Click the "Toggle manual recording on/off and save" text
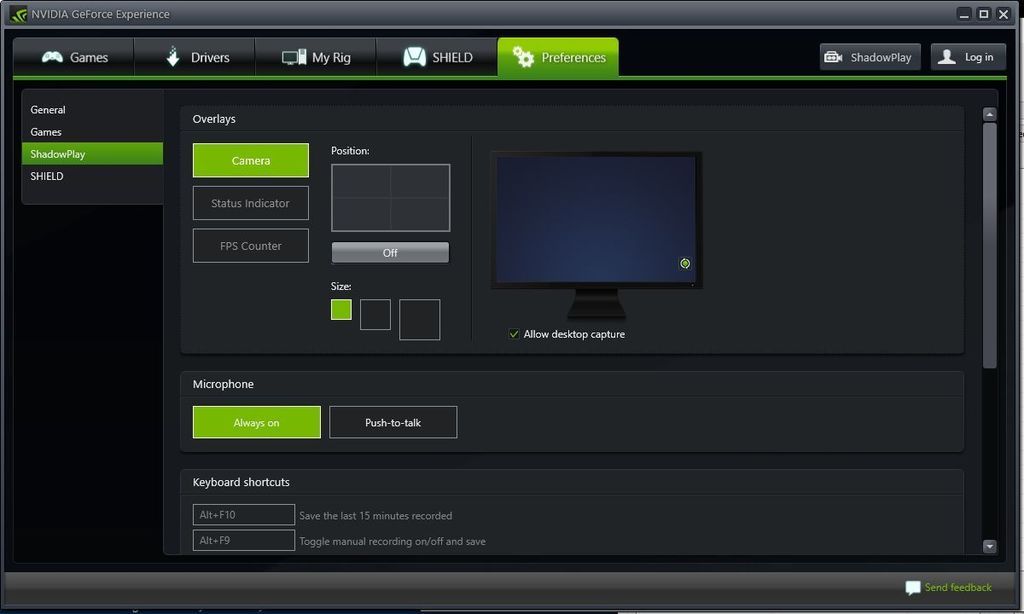 tap(392, 541)
